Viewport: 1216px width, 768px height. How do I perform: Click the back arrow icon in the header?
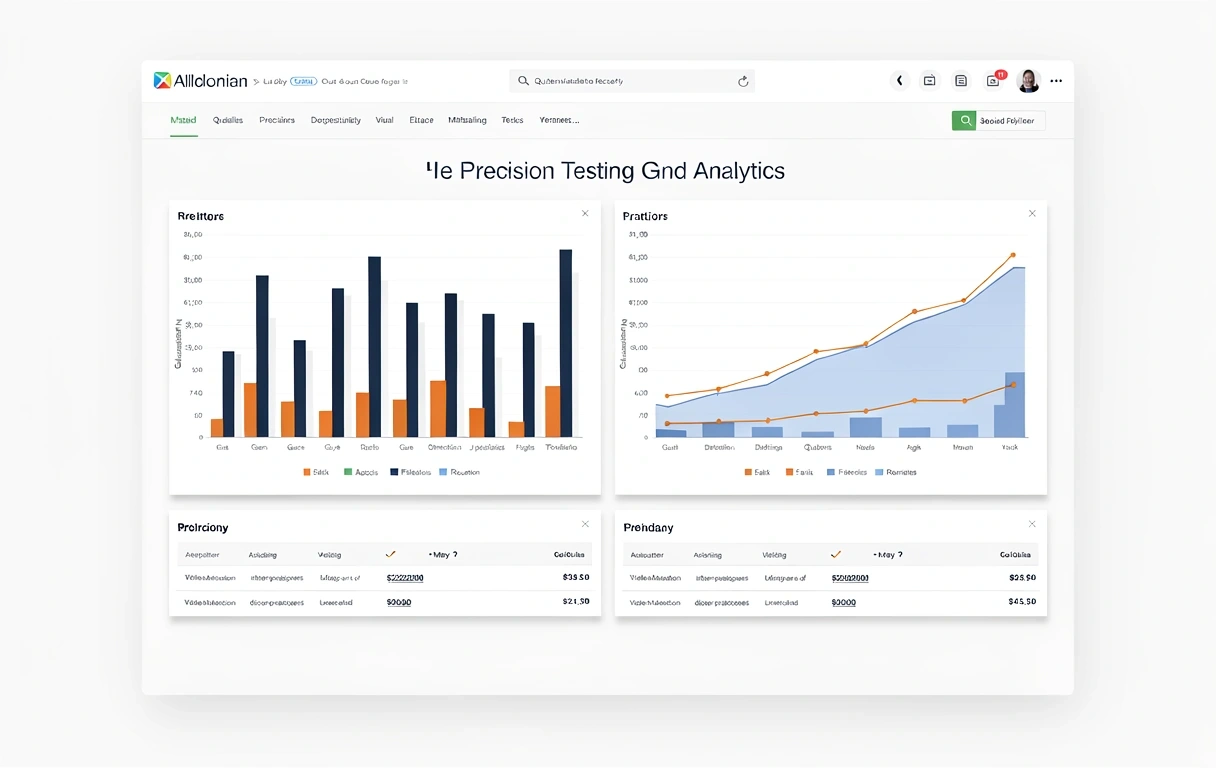899,80
